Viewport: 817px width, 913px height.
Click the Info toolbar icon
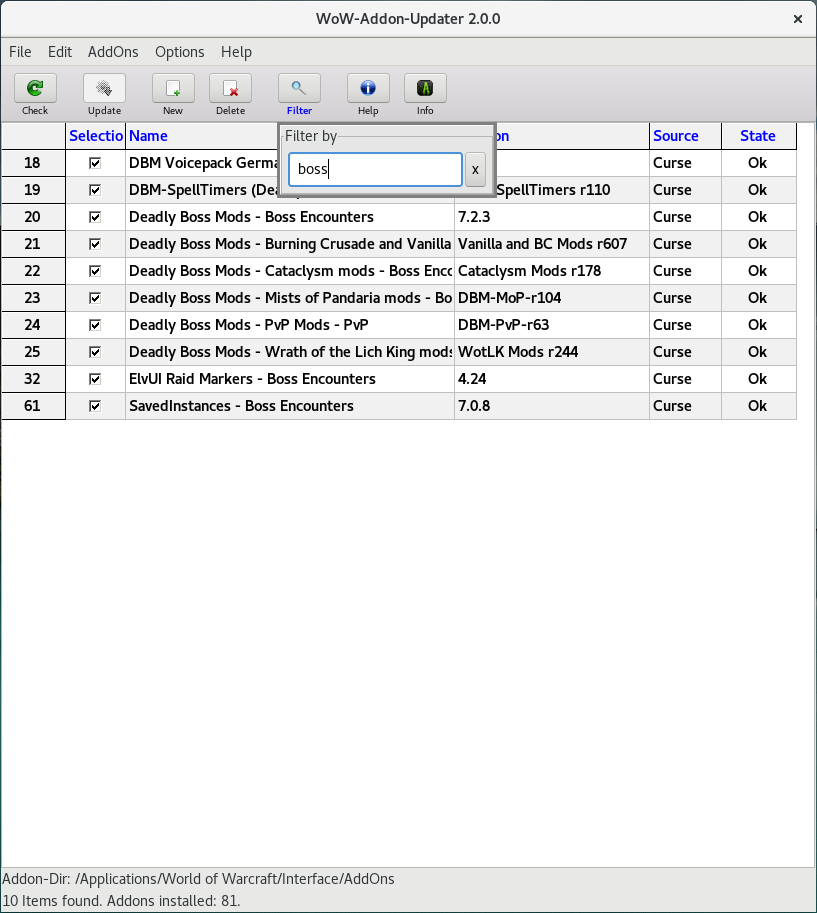425,89
